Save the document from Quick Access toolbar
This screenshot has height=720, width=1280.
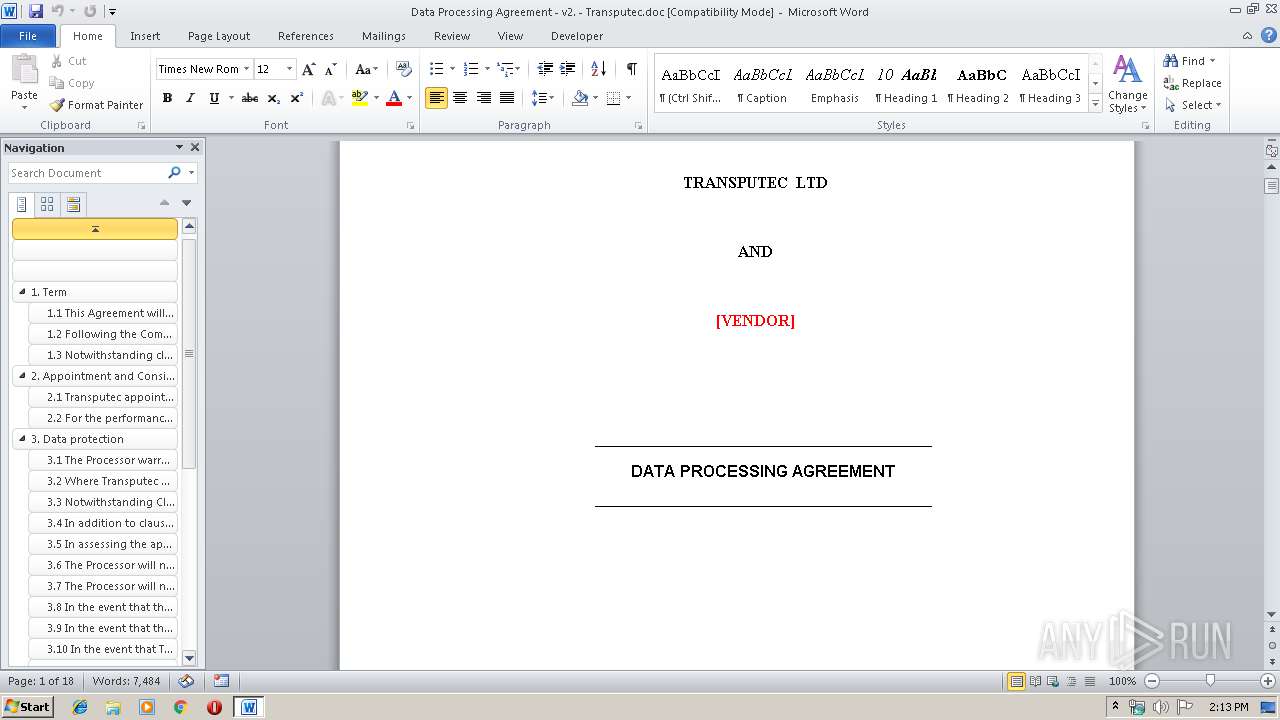pos(36,11)
